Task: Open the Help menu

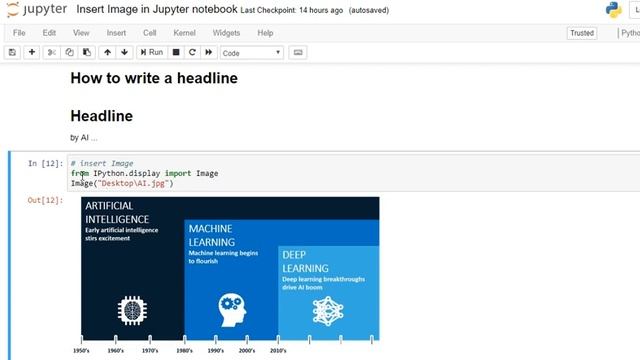Action: tap(265, 33)
